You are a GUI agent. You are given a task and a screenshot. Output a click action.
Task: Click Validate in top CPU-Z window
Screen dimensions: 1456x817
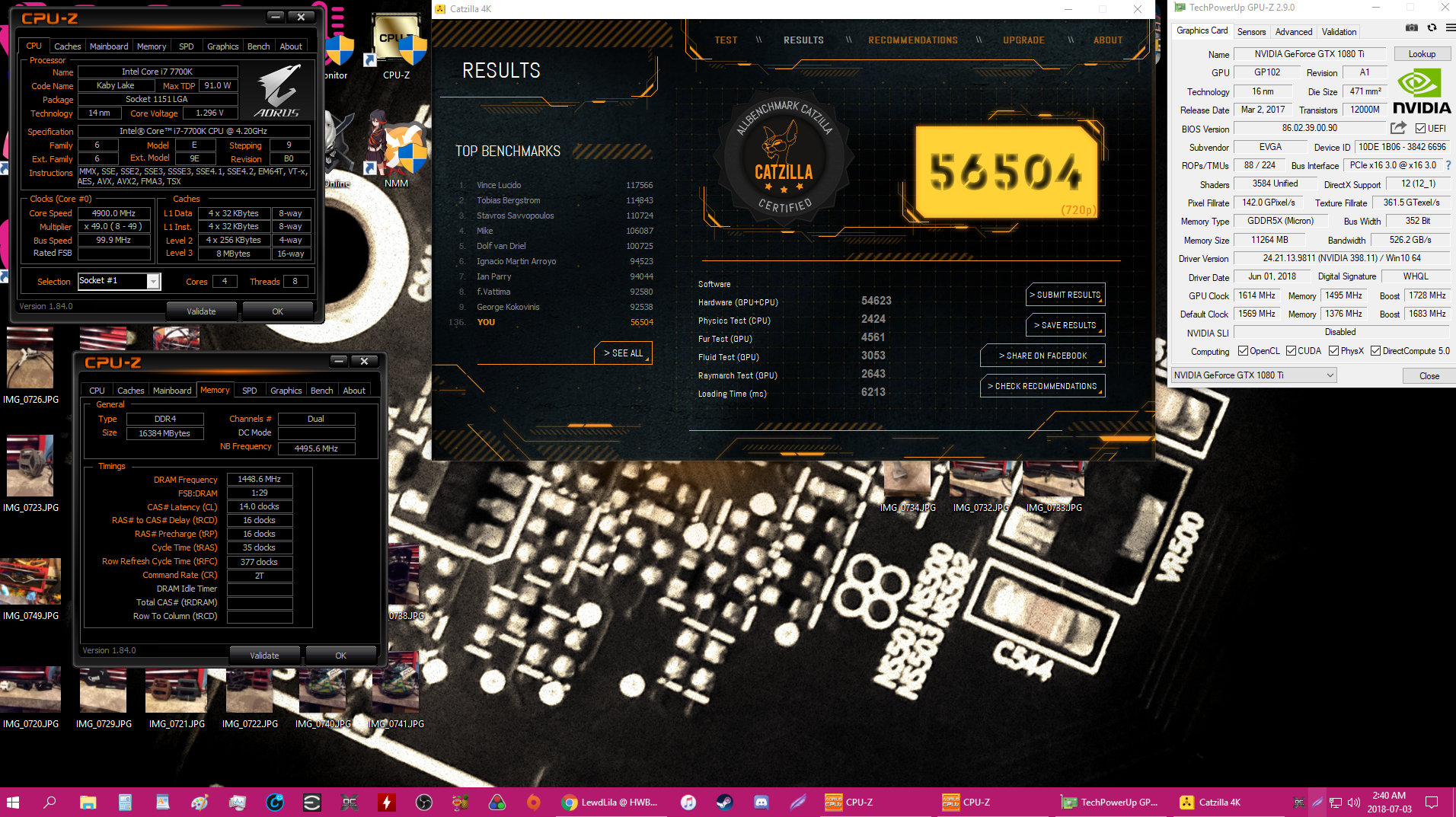[x=201, y=311]
